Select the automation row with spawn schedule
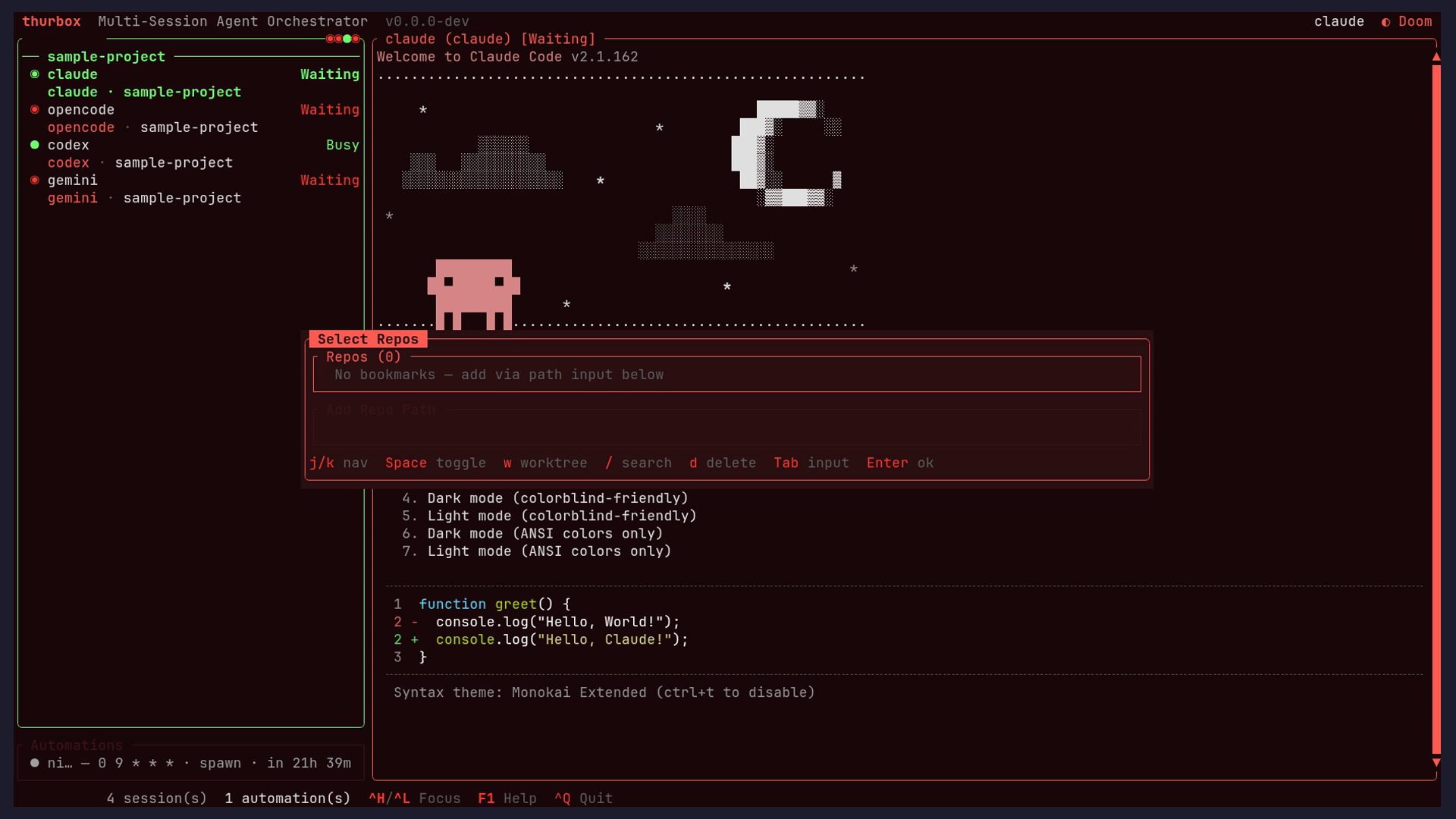The height and width of the screenshot is (819, 1456). coord(191,764)
